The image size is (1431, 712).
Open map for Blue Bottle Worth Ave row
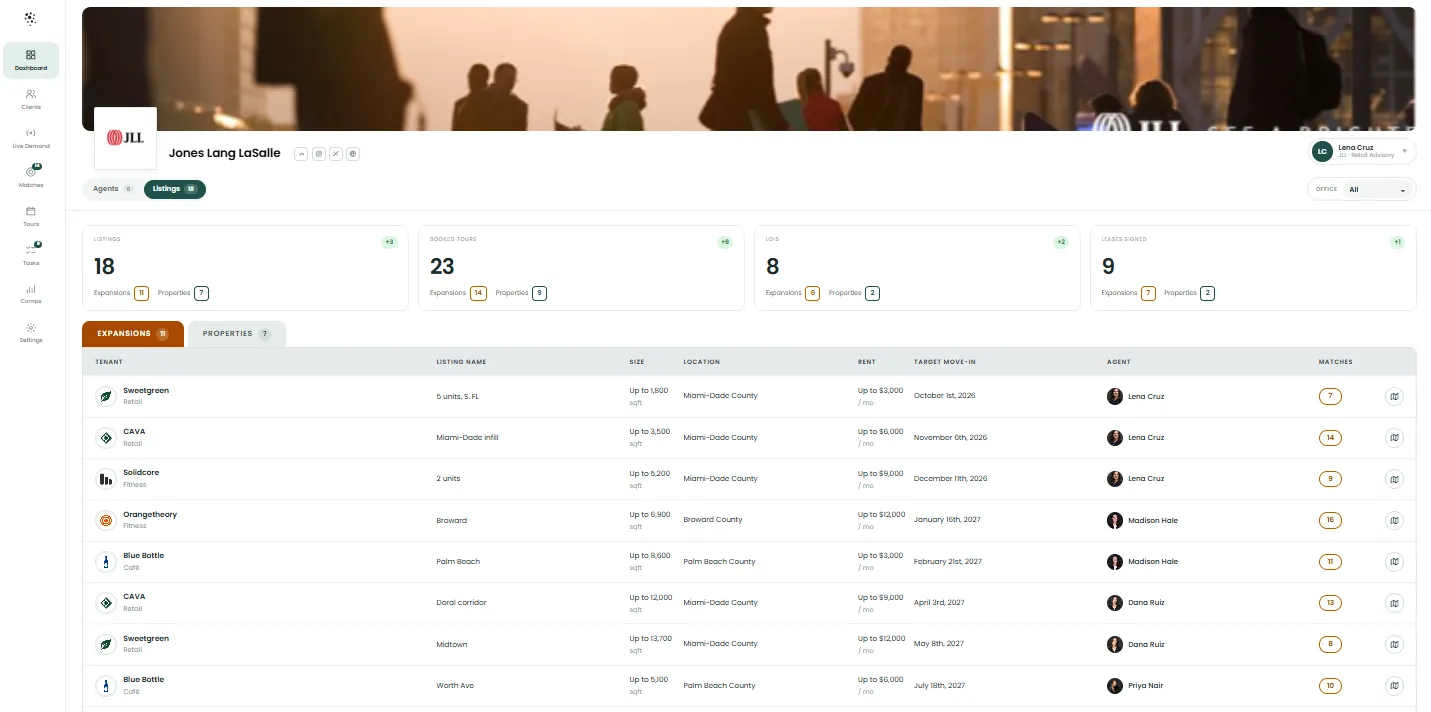pyautogui.click(x=1394, y=685)
